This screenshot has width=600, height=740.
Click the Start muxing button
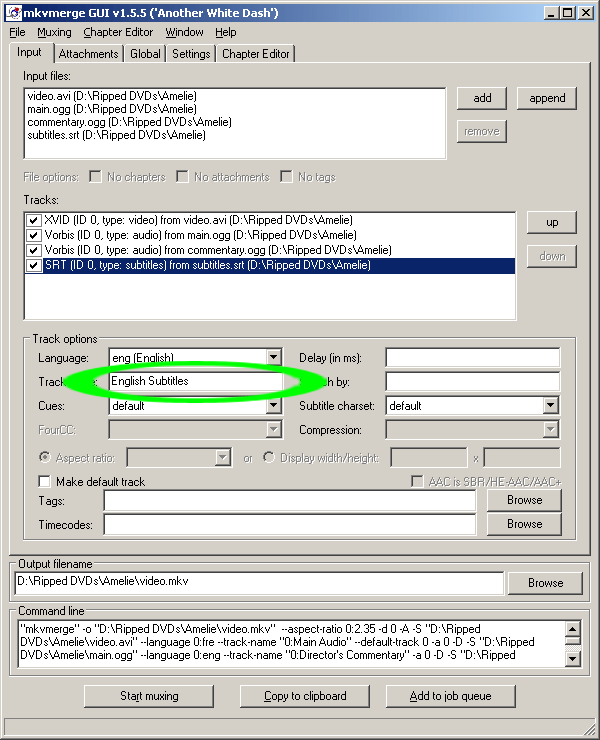149,696
